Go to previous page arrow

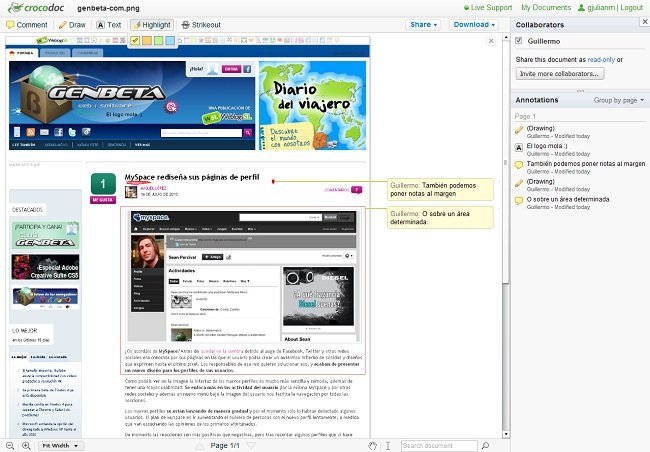200,446
